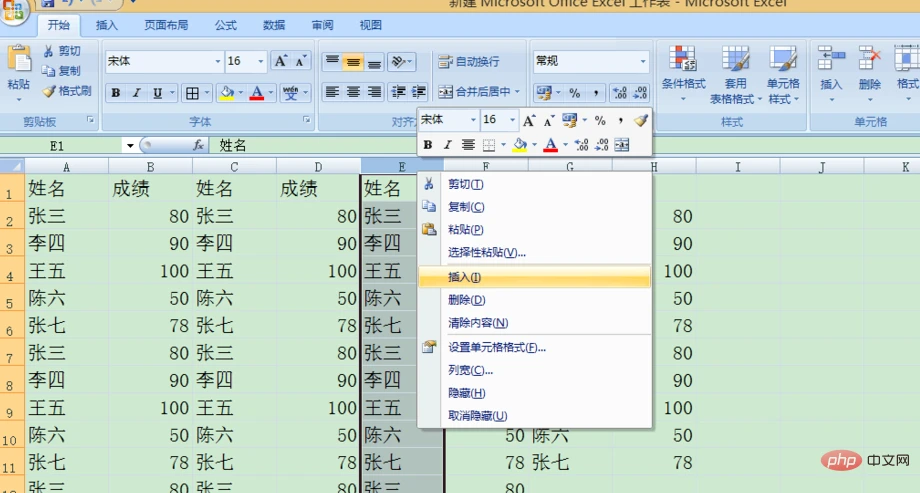Expand the Name Box dropdown arrow

[x=130, y=146]
